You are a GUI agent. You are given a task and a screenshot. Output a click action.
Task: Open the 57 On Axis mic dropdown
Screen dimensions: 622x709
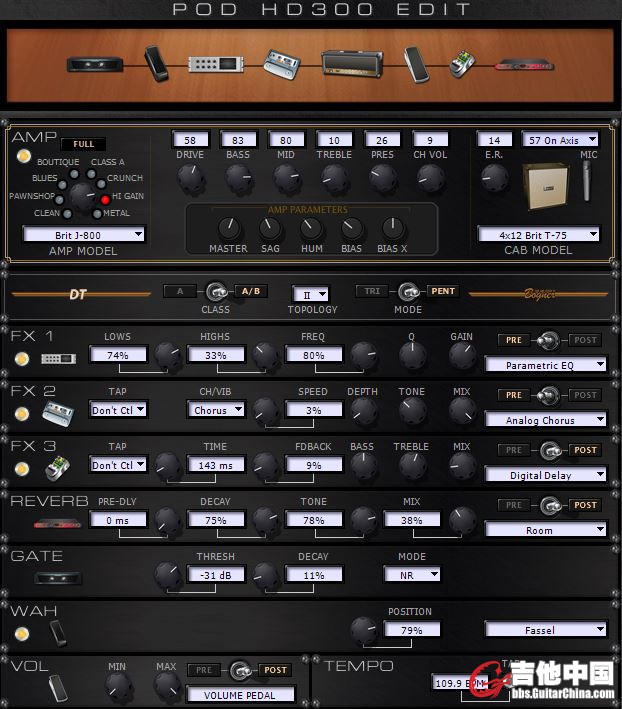click(x=560, y=140)
